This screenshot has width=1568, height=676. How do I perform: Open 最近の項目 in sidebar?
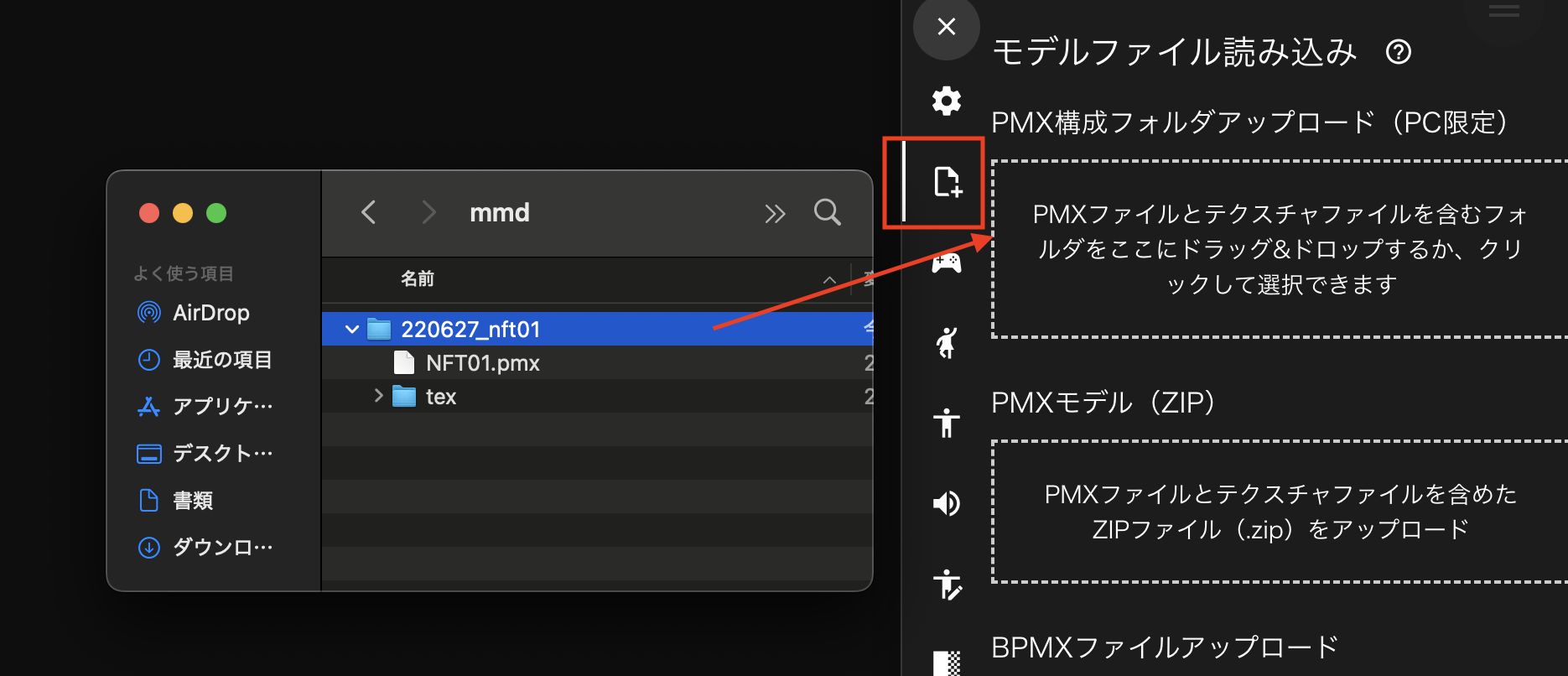tap(221, 360)
